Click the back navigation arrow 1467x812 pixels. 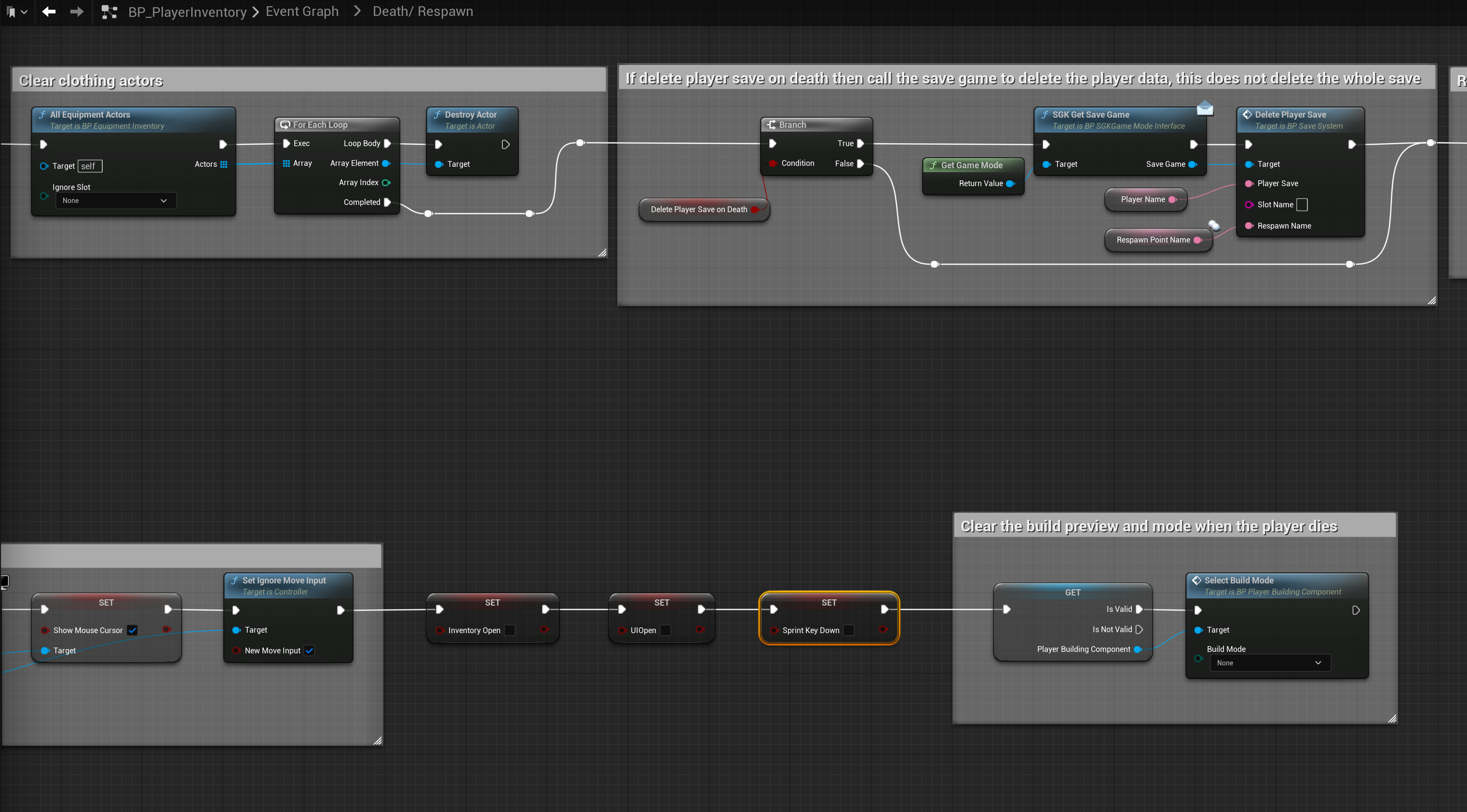pyautogui.click(x=48, y=12)
